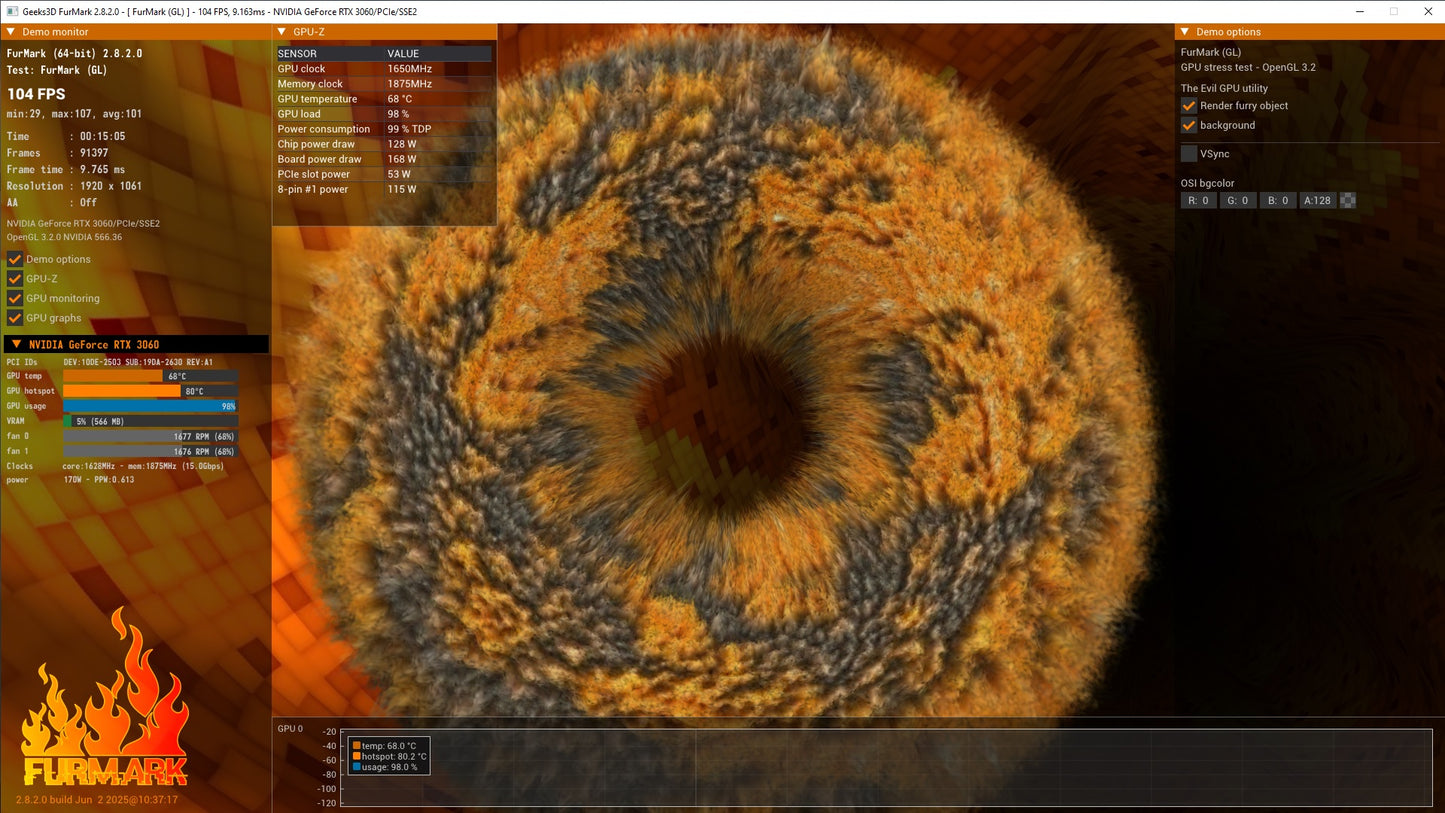Select the PCIe slot power row
Screen dimensions: 1445x813
pyautogui.click(x=384, y=174)
